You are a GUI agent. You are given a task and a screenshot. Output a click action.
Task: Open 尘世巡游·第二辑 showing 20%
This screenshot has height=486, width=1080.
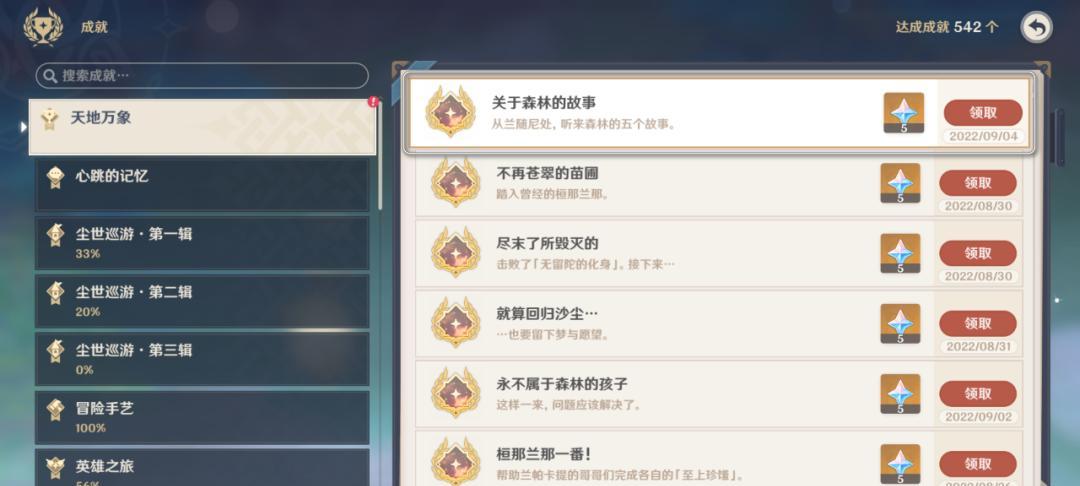[x=202, y=301]
